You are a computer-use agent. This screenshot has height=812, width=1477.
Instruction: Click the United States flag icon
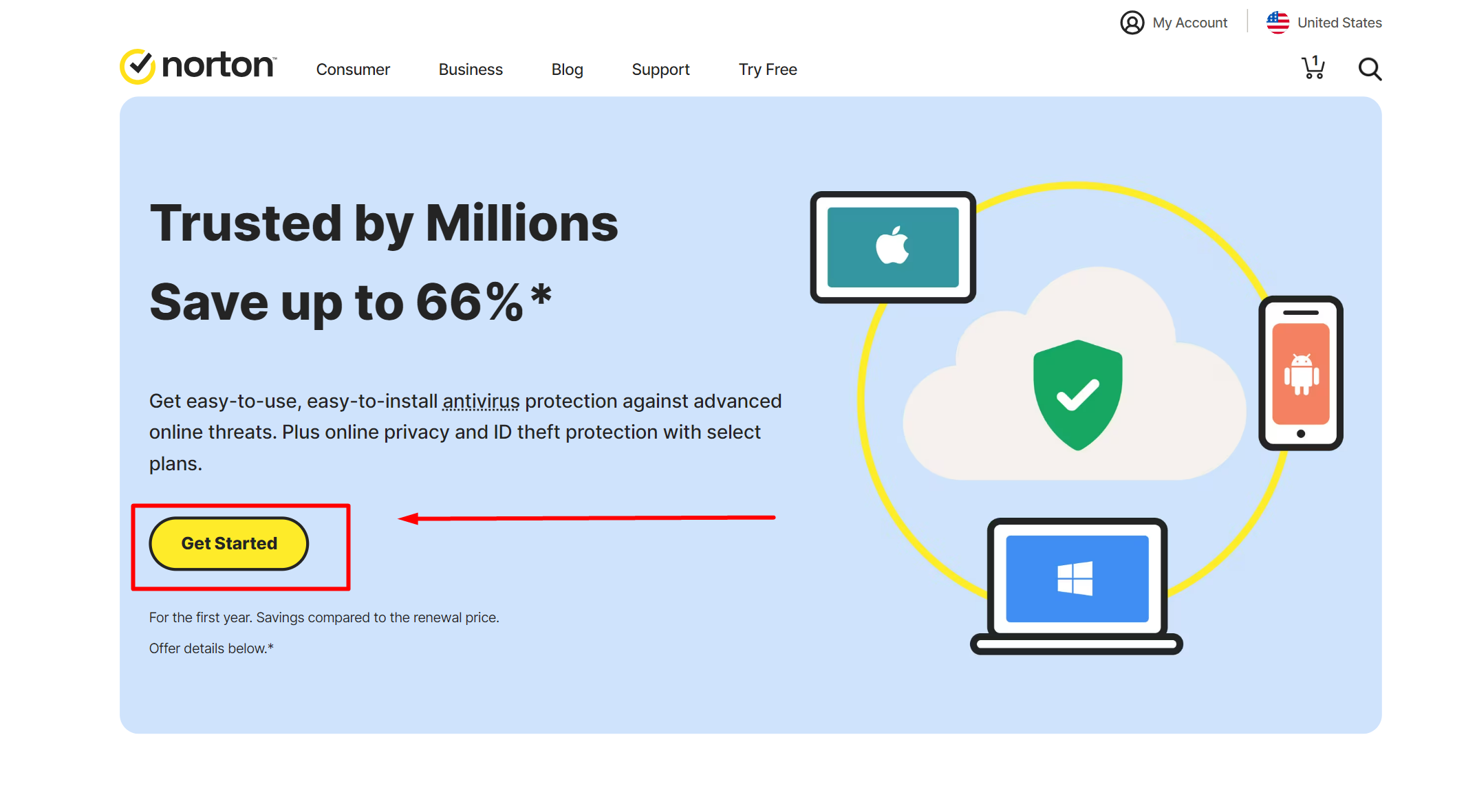1277,23
